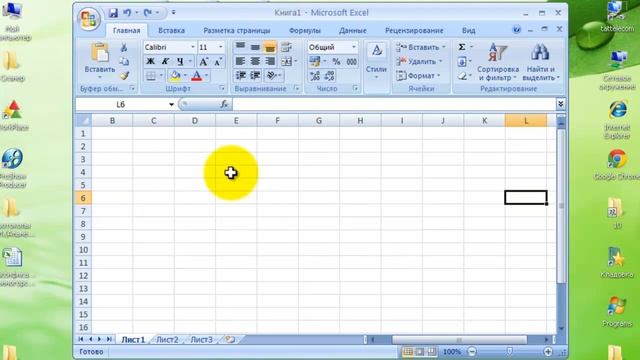Viewport: 640px width, 360px height.
Task: Apply accounting currency format
Action: (x=315, y=62)
